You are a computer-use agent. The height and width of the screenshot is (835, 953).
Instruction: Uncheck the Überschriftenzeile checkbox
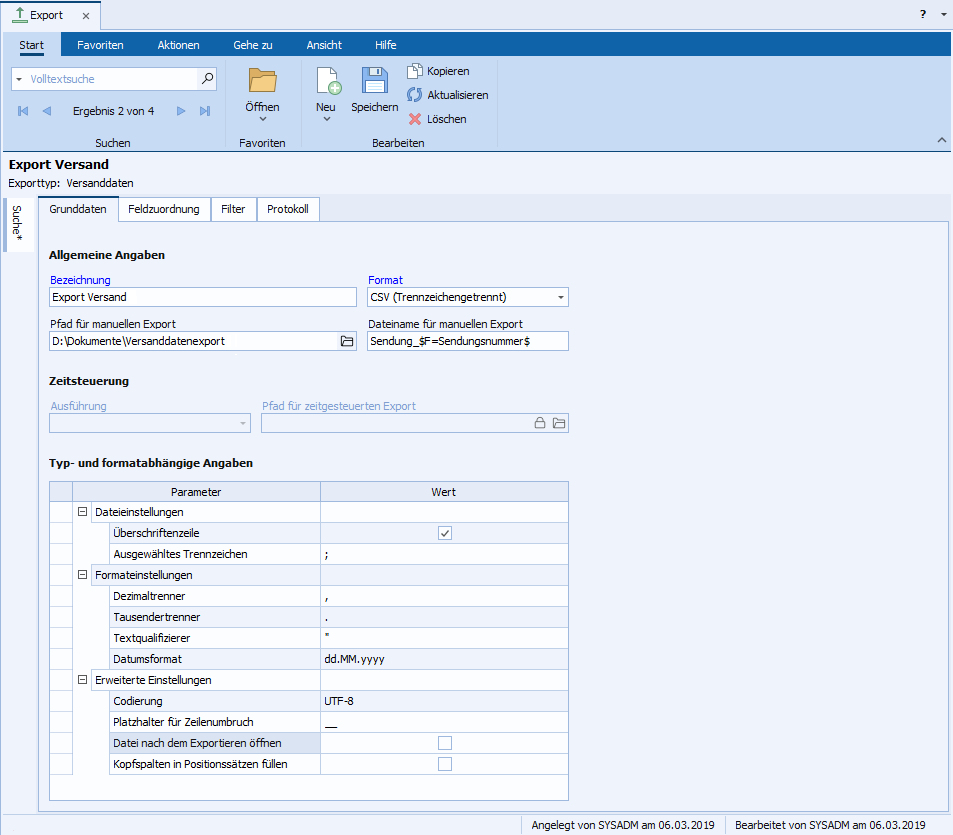tap(445, 533)
